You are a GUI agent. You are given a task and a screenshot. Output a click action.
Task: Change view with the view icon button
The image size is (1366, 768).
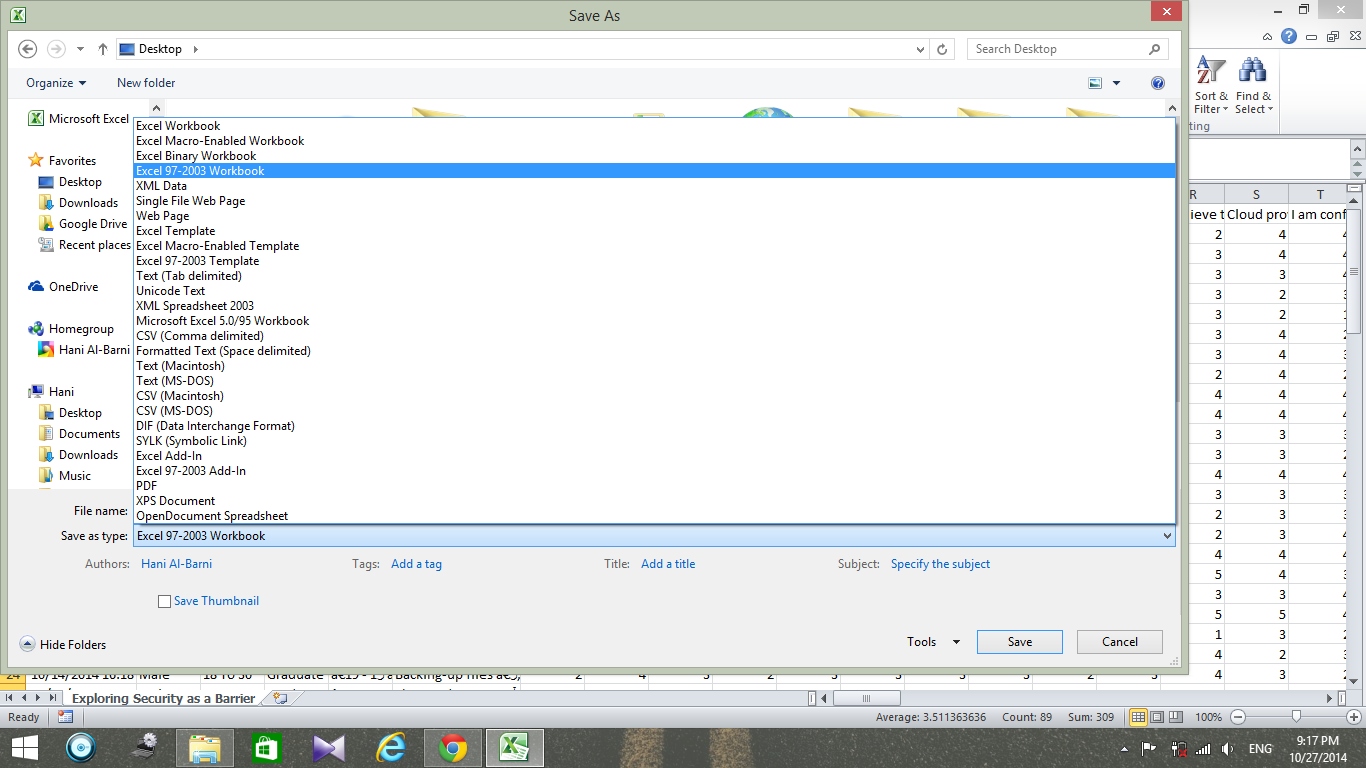pyautogui.click(x=1095, y=83)
